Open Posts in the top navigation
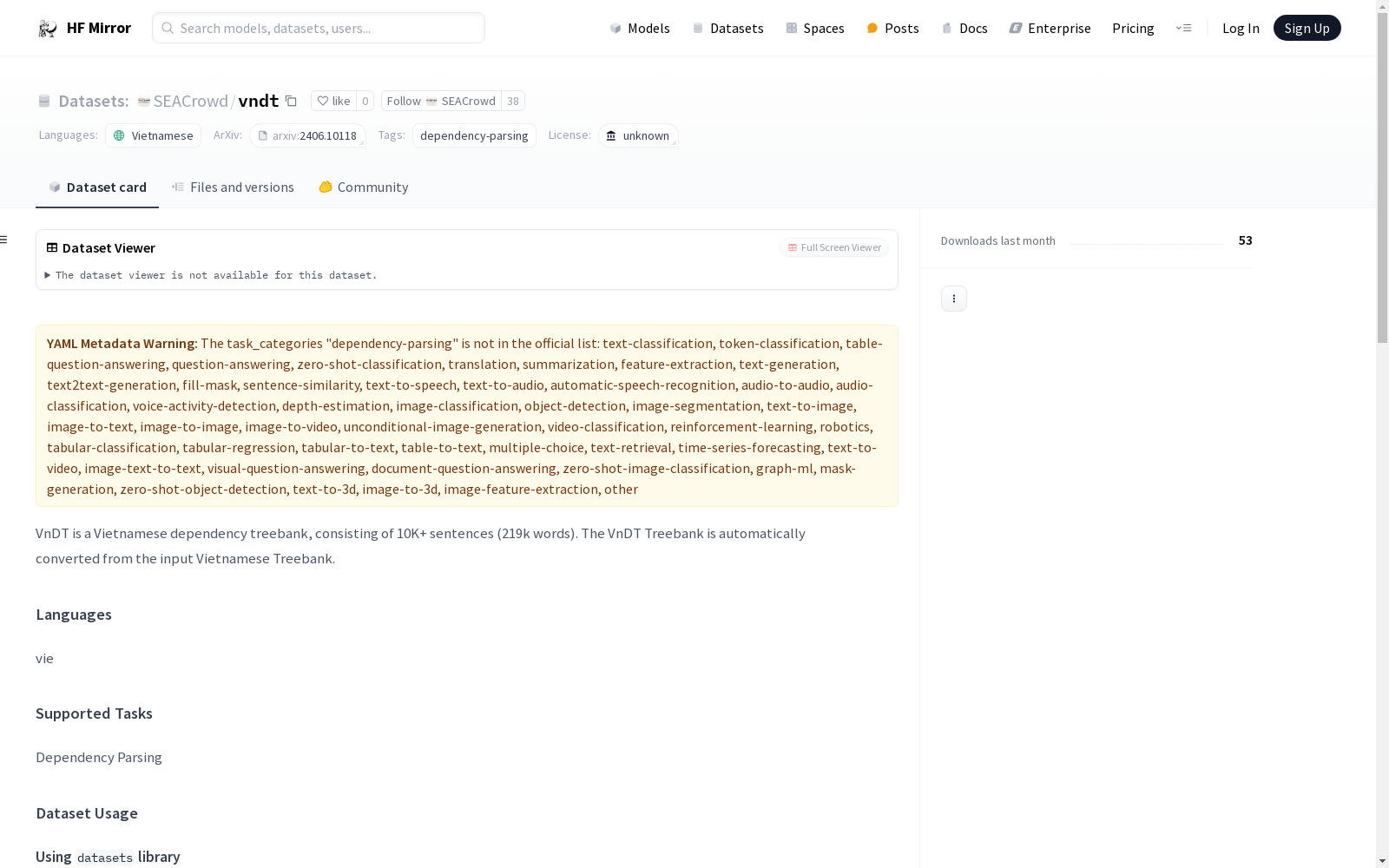The height and width of the screenshot is (868, 1389). click(892, 28)
